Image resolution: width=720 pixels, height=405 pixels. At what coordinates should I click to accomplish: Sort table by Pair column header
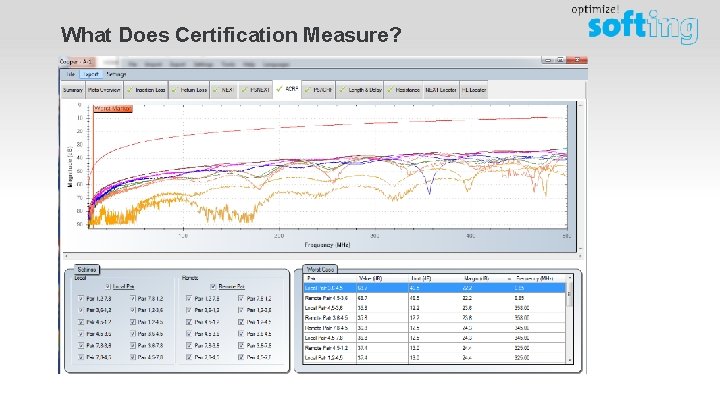pyautogui.click(x=330, y=278)
